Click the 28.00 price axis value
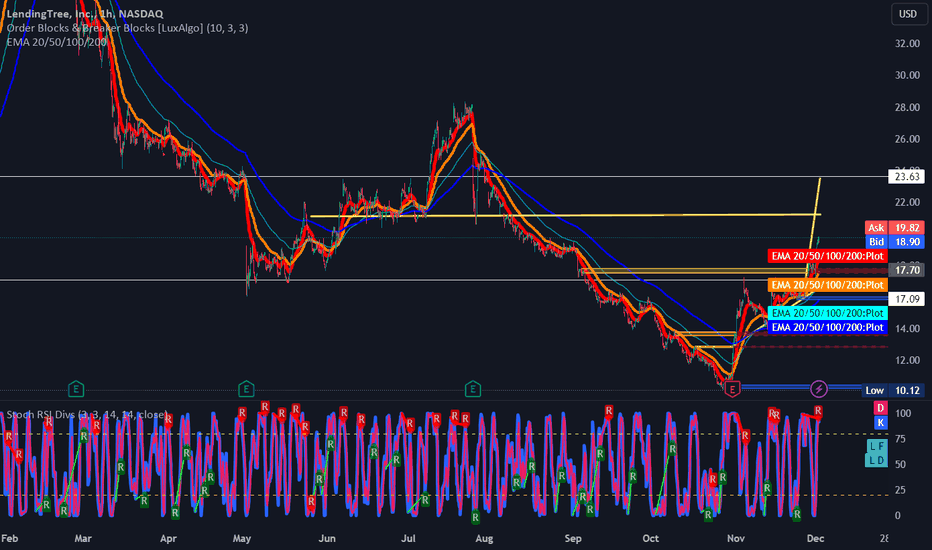The image size is (932, 550). point(907,108)
